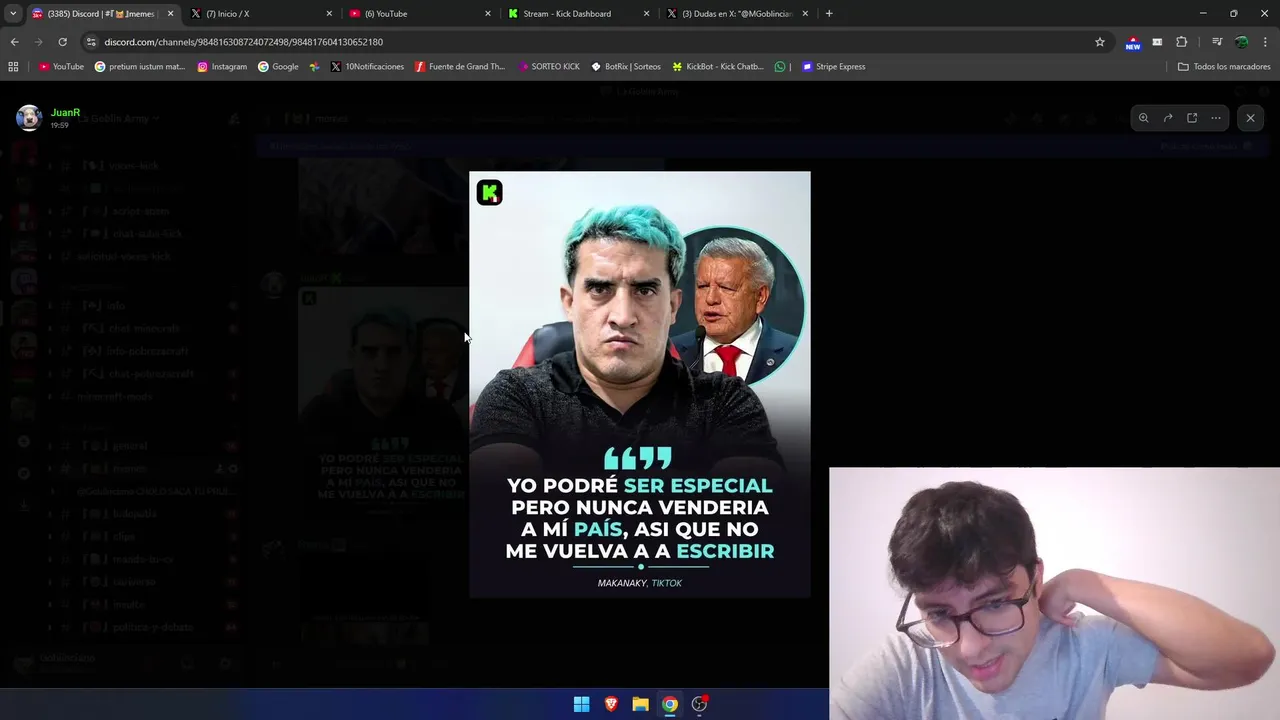The height and width of the screenshot is (720, 1280).
Task: Reload the Discord page
Action: click(x=62, y=42)
